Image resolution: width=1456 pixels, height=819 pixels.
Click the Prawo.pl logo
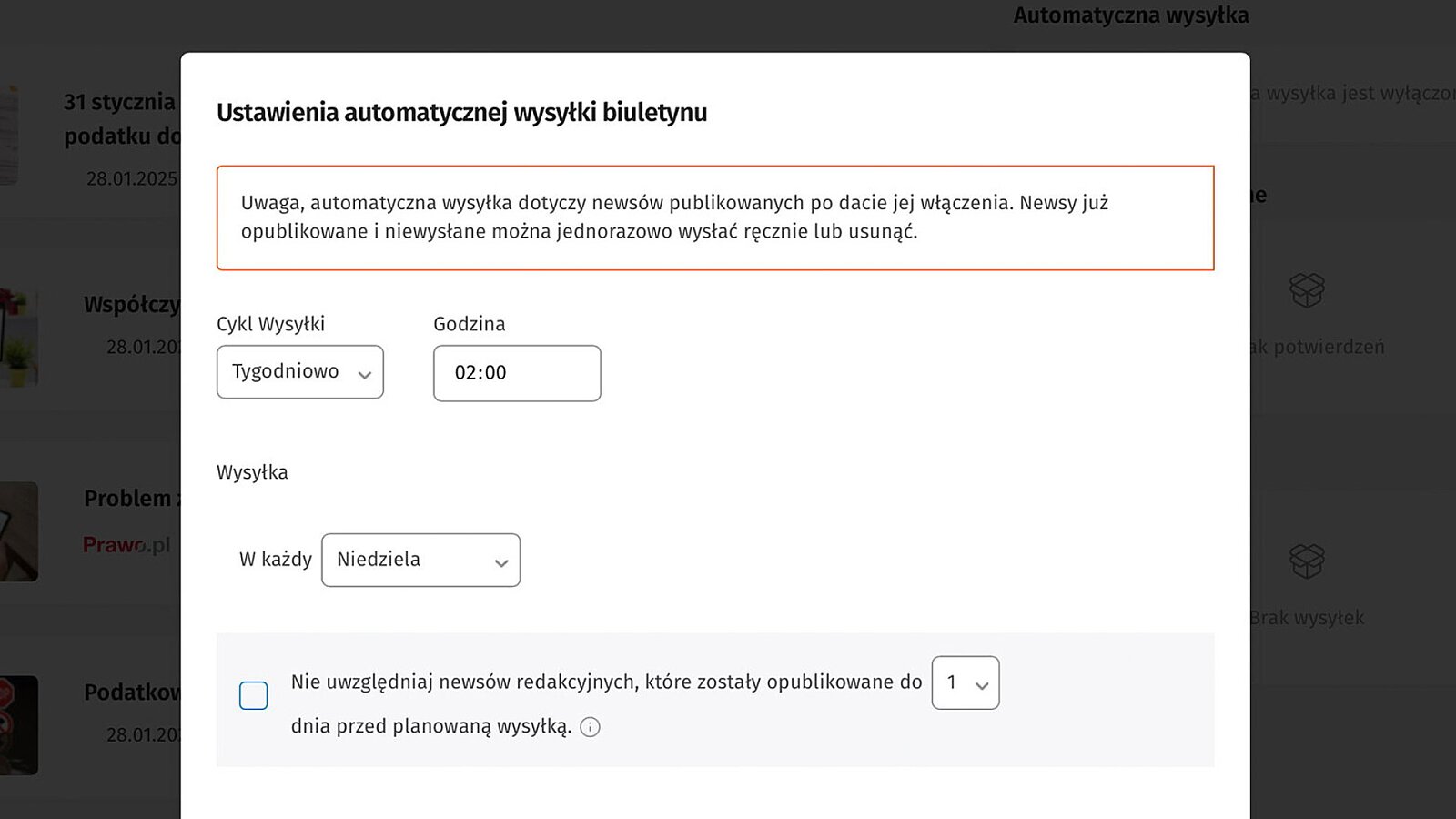pos(126,545)
